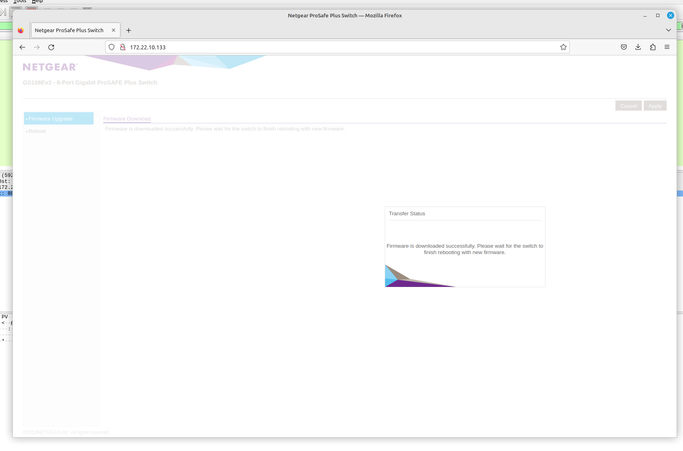This screenshot has height=451, width=683.
Task: Select the Netgear ProSafe Plus Switch tab
Action: [68, 31]
